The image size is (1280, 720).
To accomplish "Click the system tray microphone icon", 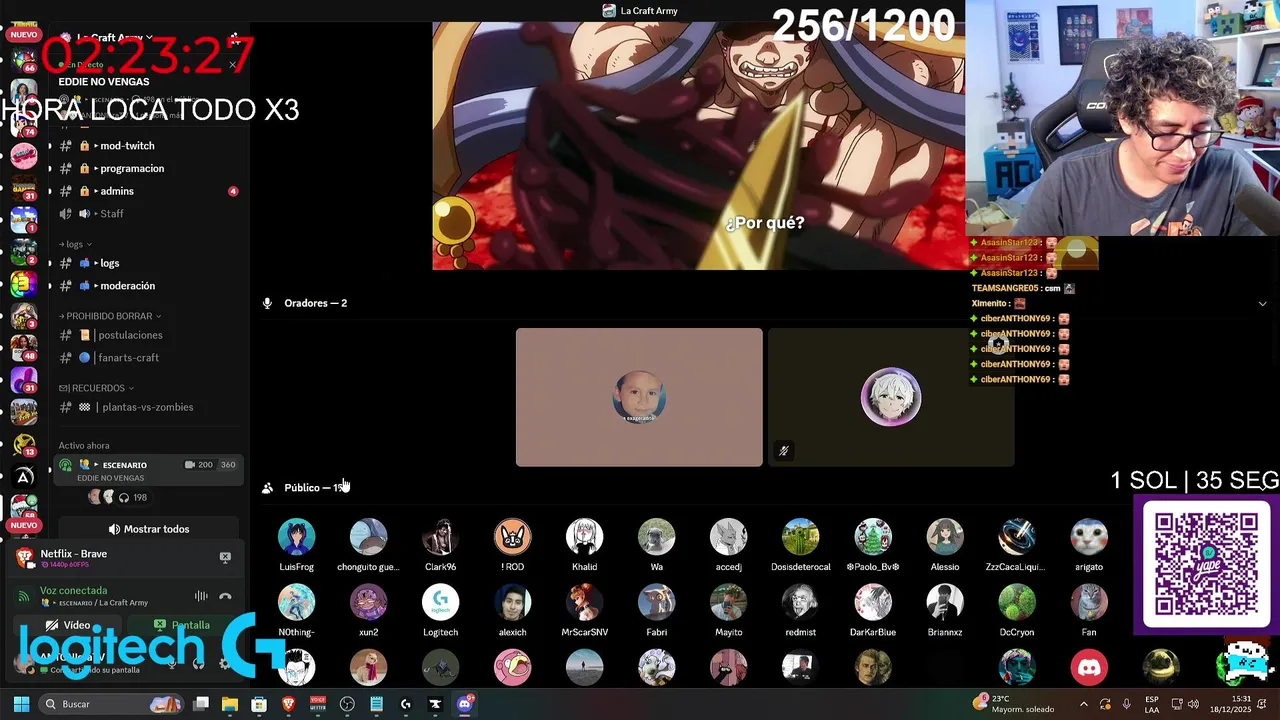I will point(1127,704).
